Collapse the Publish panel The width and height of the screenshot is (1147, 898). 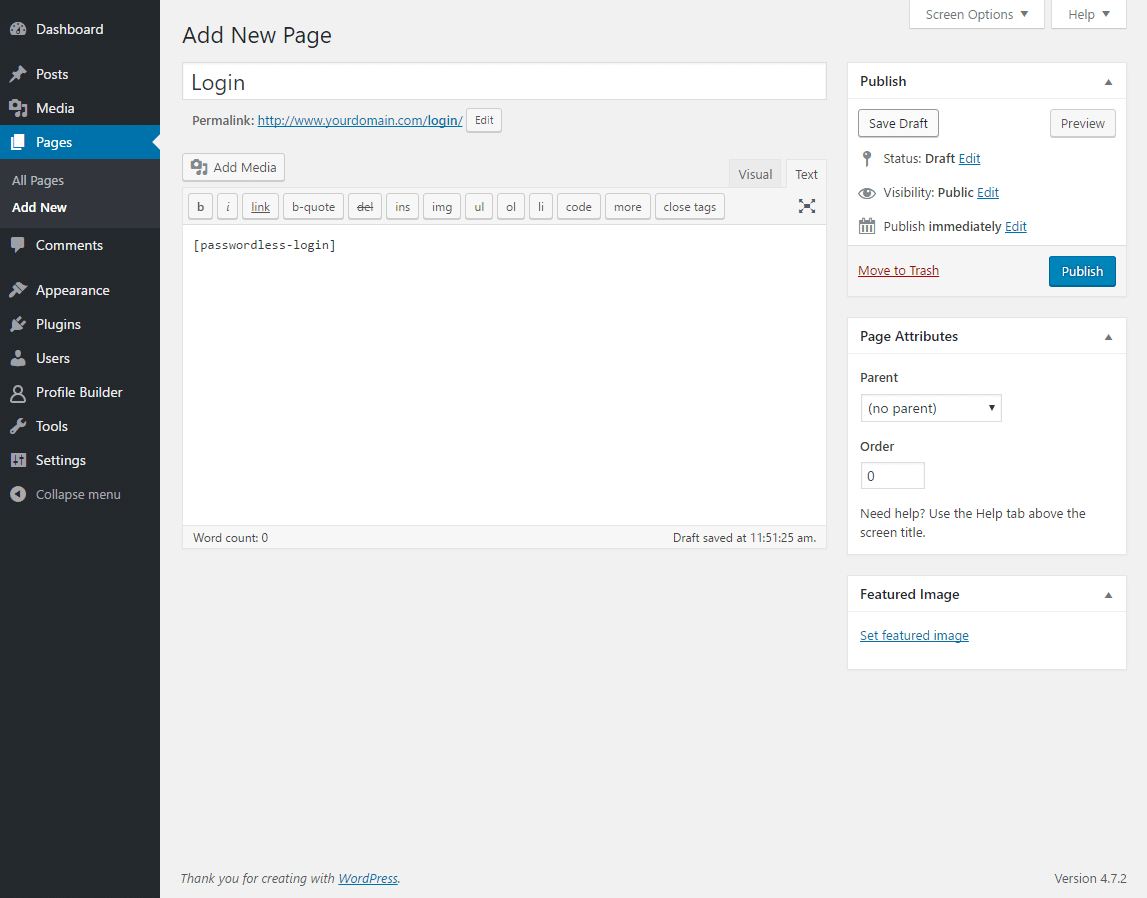1108,81
